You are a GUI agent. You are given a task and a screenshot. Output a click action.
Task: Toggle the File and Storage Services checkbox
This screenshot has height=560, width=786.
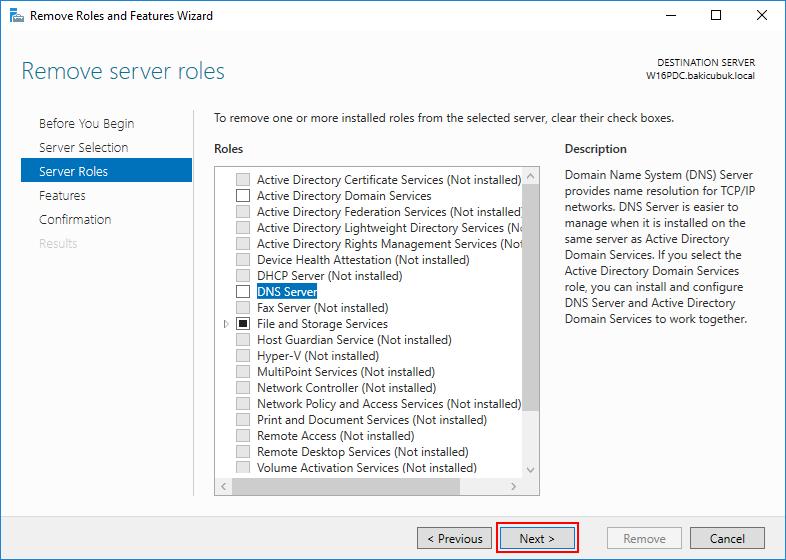click(243, 324)
